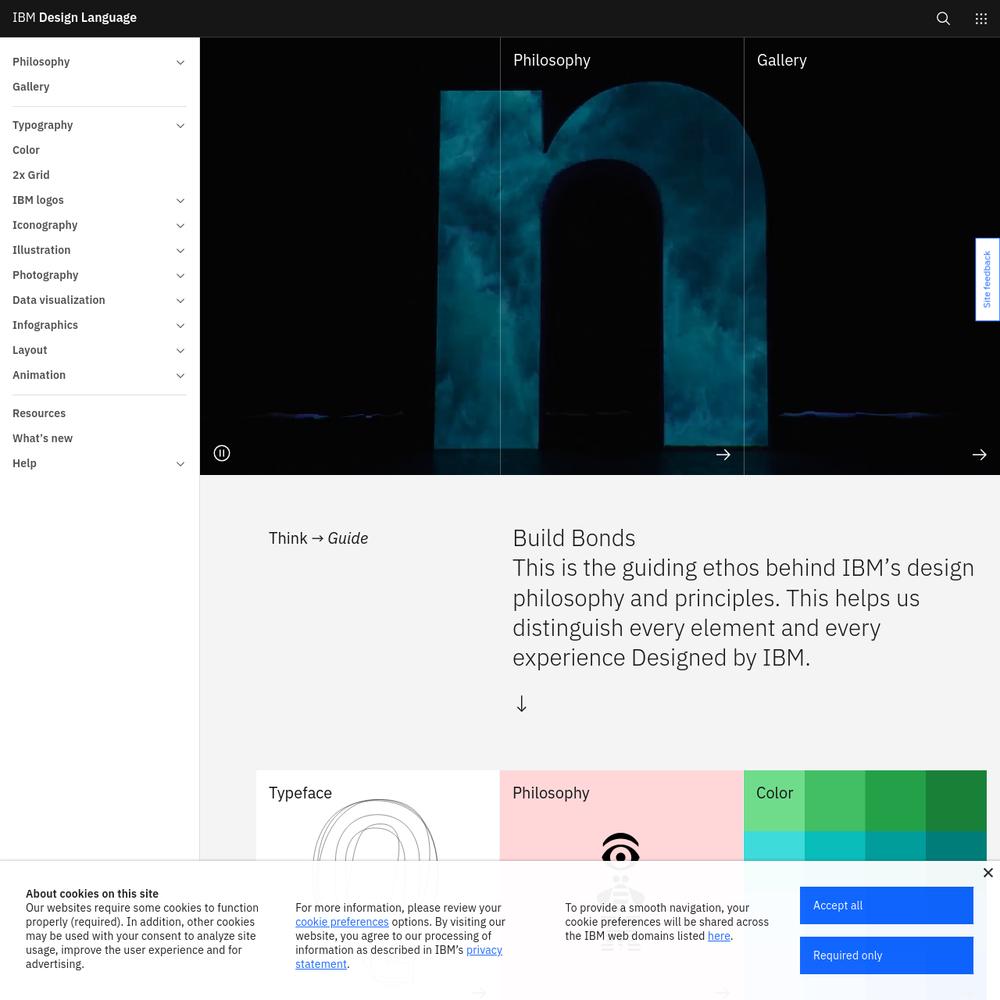Open the Color card label
1000x1000 pixels.
775,793
